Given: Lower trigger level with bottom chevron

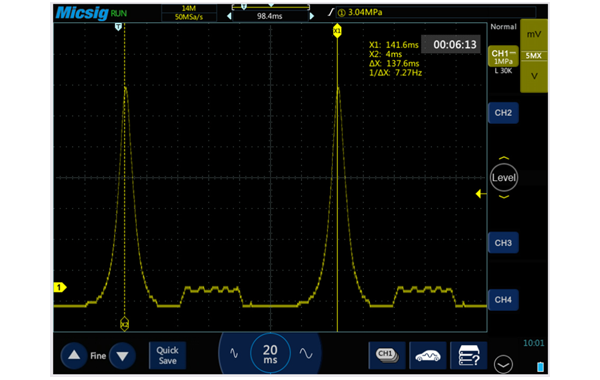Looking at the screenshot, I should tap(504, 197).
